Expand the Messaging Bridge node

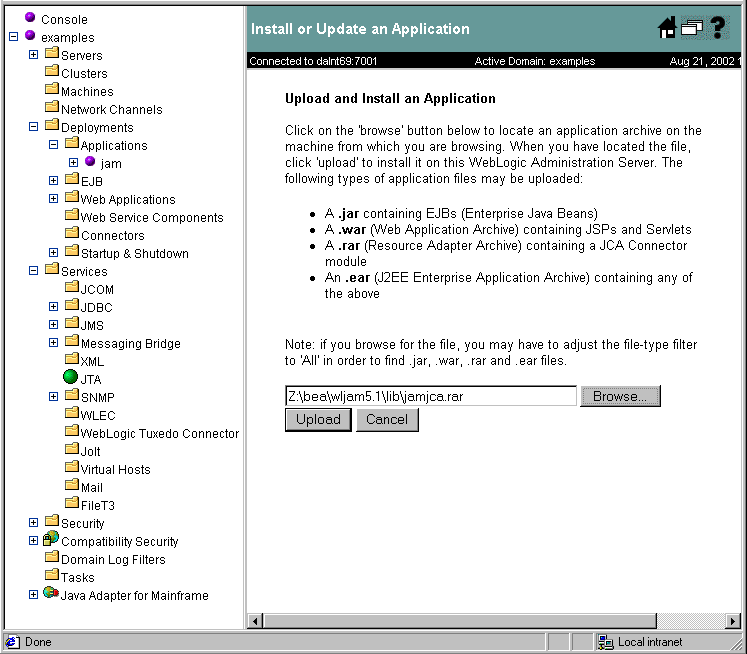tap(53, 342)
